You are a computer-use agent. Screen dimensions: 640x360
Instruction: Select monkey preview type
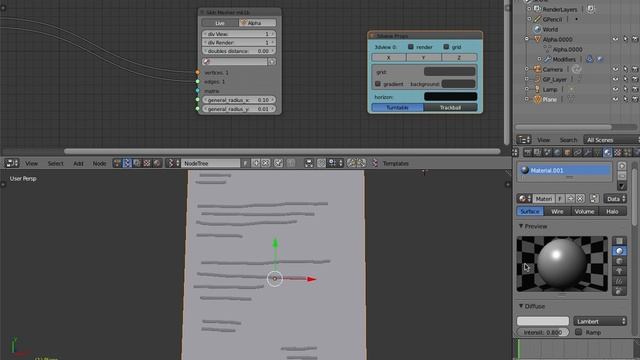[619, 271]
